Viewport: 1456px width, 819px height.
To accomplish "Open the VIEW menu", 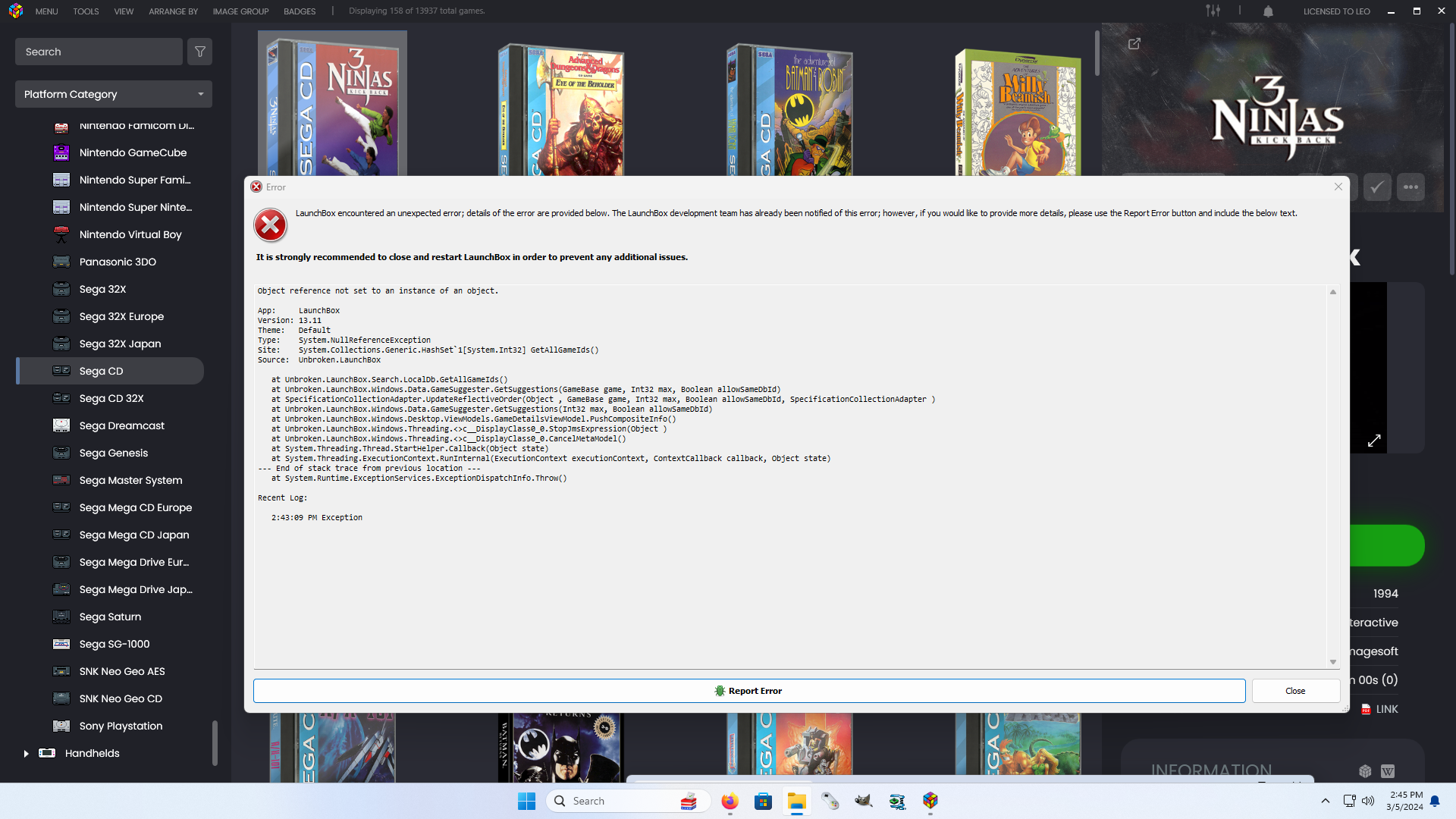I will click(124, 11).
